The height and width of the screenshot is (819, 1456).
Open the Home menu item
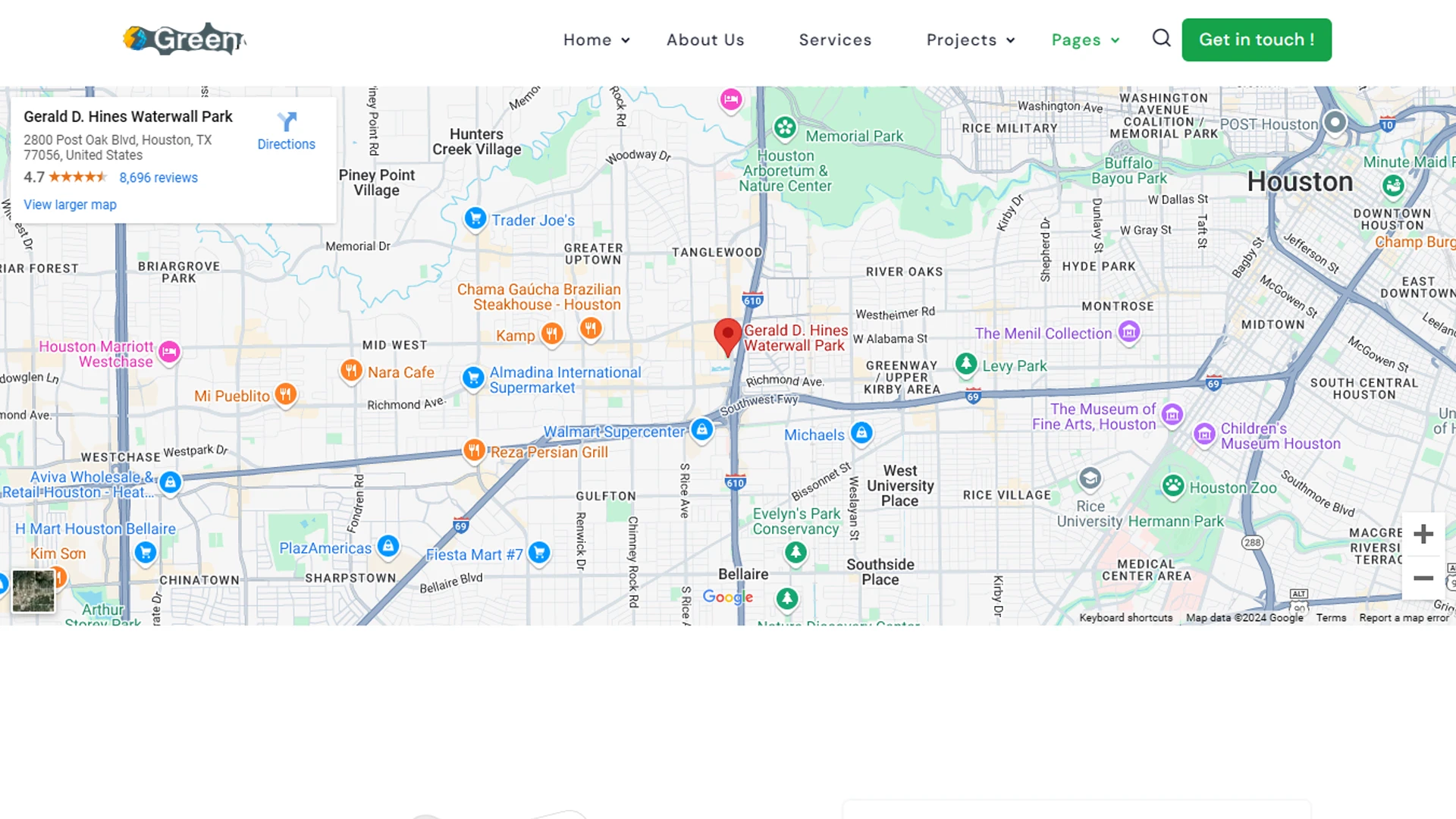[x=588, y=39]
